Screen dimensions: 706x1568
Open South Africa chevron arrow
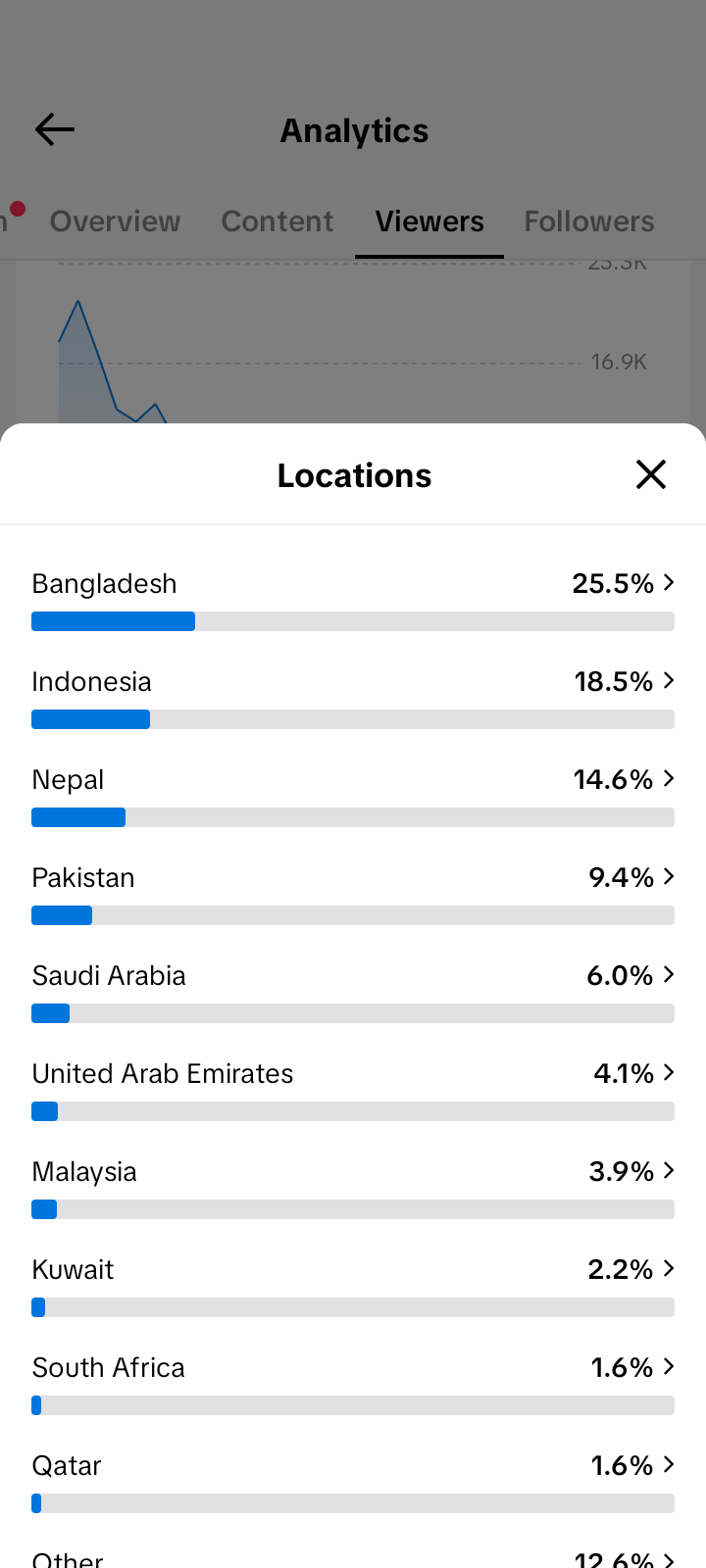point(669,1366)
